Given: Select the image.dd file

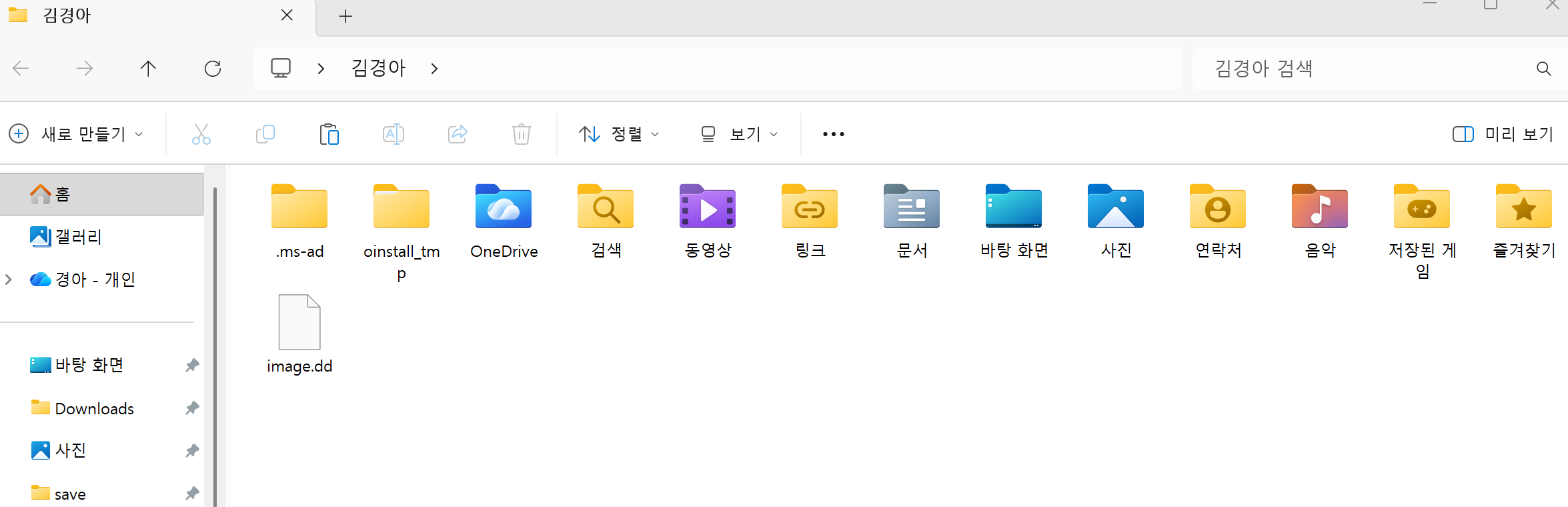Looking at the screenshot, I should tap(299, 335).
